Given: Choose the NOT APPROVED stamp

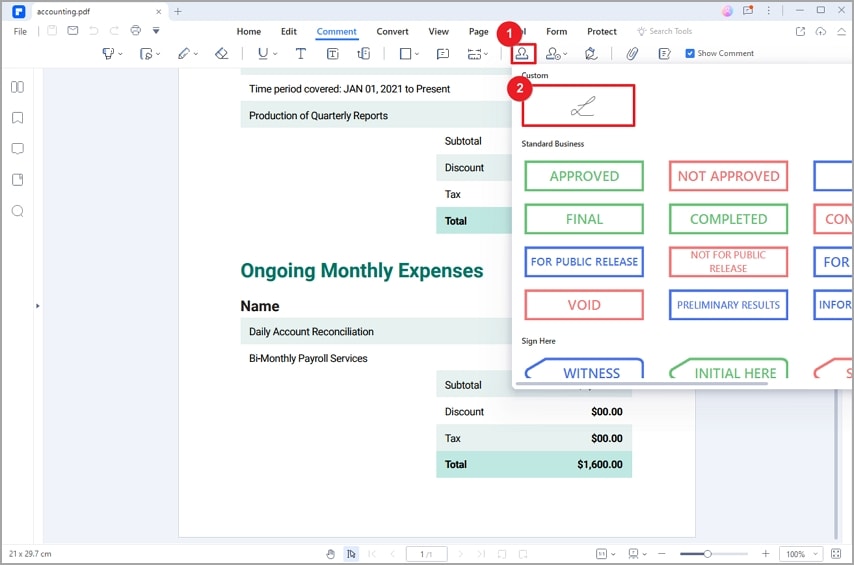Looking at the screenshot, I should (x=728, y=176).
